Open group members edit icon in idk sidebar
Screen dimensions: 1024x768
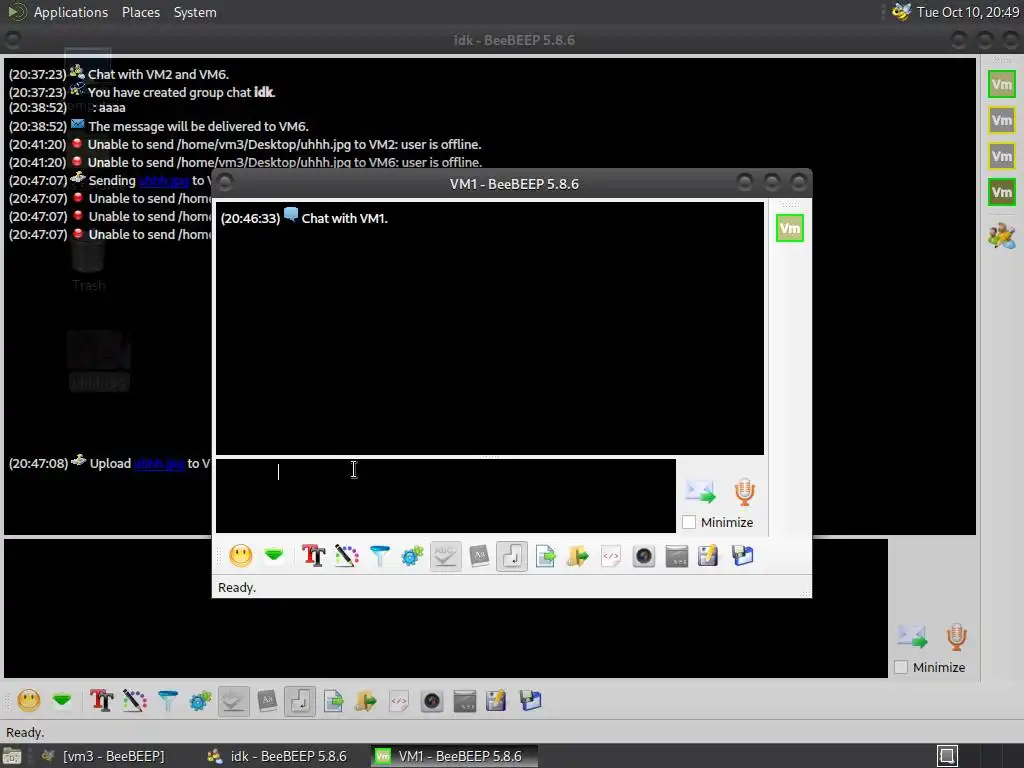tap(1002, 236)
